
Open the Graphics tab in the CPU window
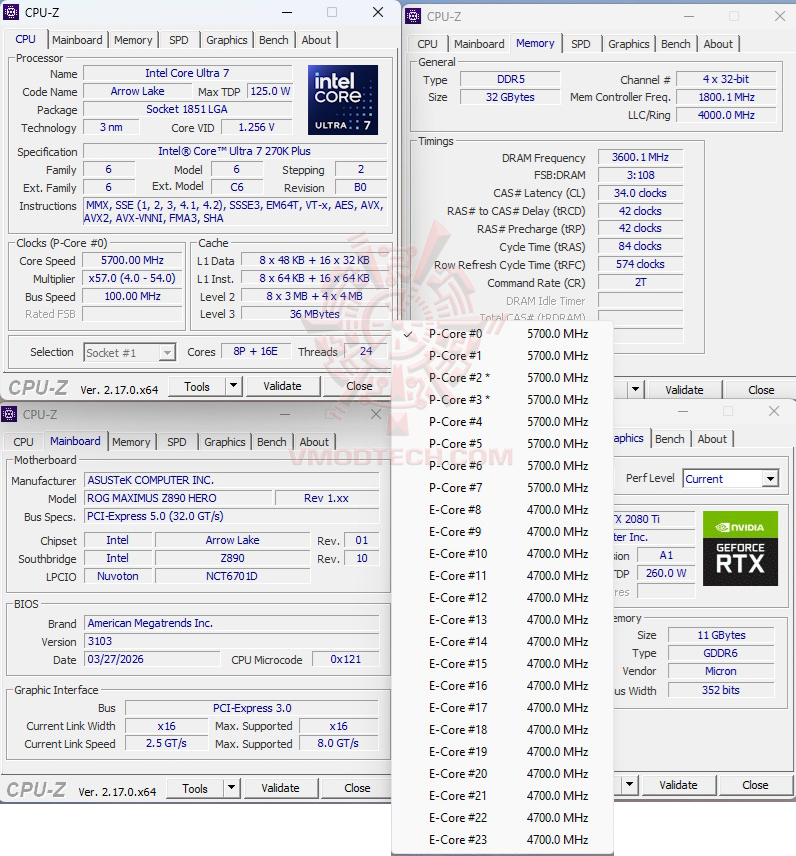pyautogui.click(x=227, y=40)
